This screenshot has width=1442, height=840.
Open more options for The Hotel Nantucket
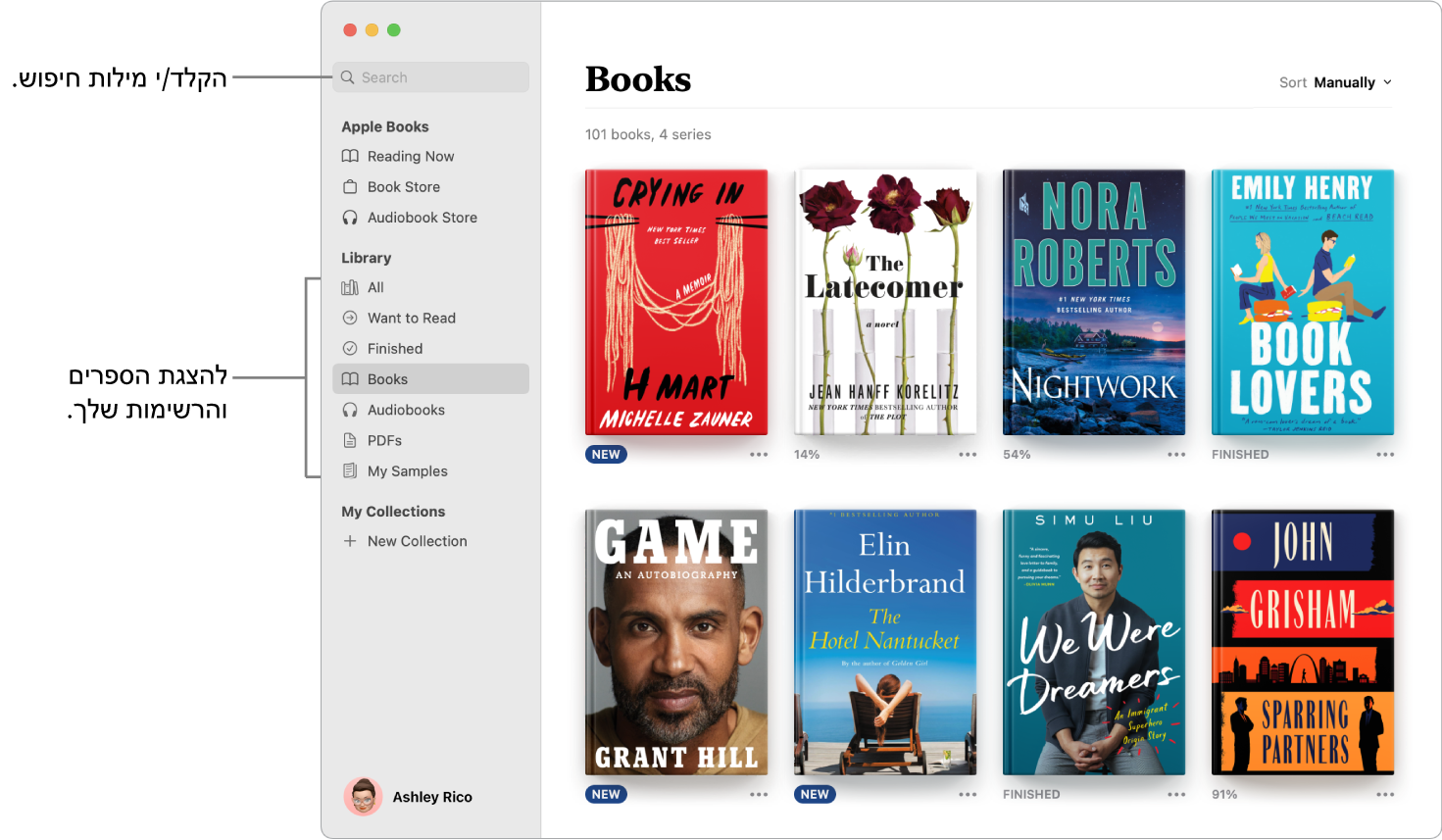pyautogui.click(x=968, y=795)
